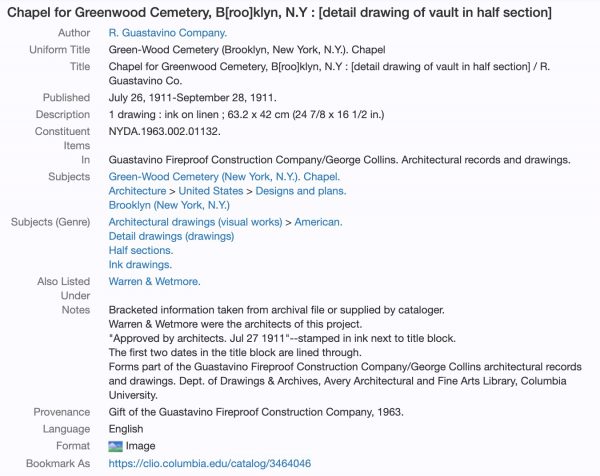Follow the Ink drawings genre link

(x=140, y=265)
